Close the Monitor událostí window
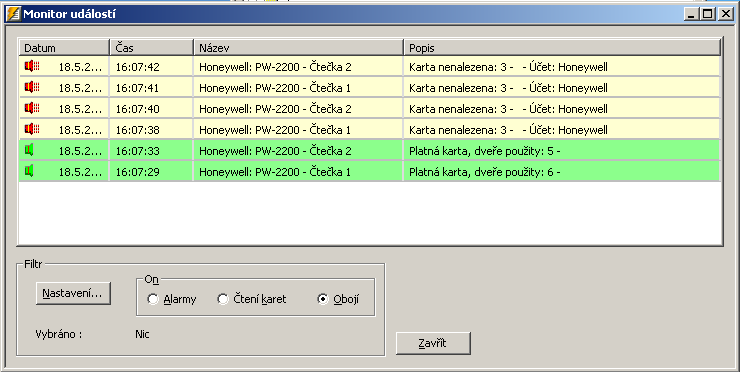This screenshot has width=740, height=374. tap(725, 14)
